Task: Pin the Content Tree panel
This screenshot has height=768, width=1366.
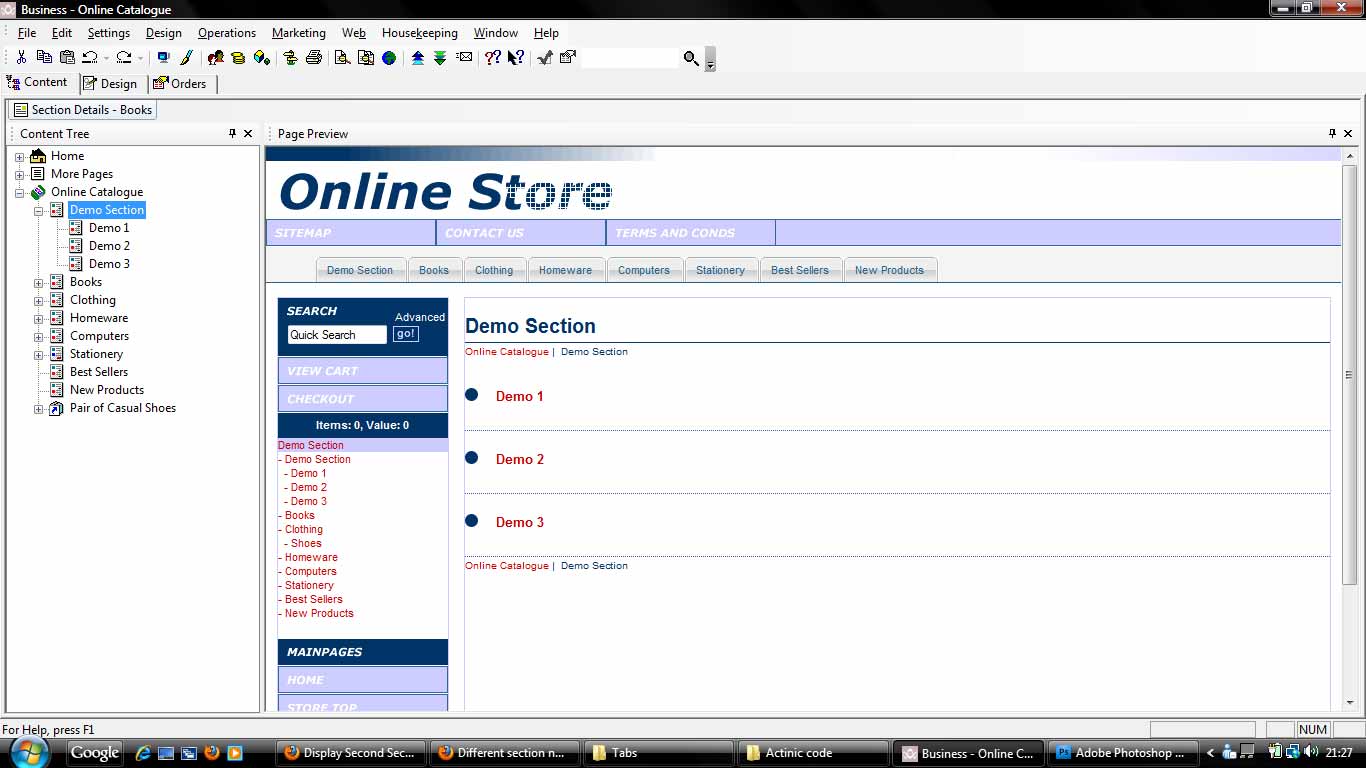Action: [x=232, y=133]
